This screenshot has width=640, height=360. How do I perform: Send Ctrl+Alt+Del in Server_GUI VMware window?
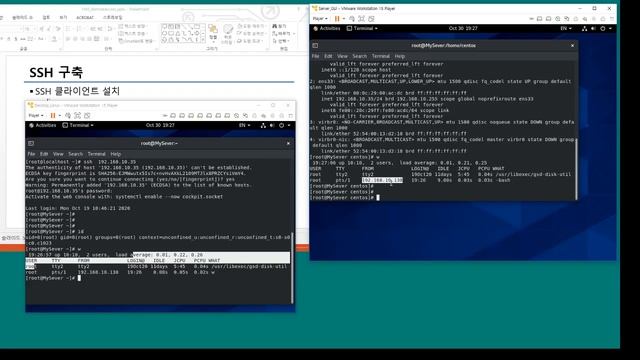351,19
